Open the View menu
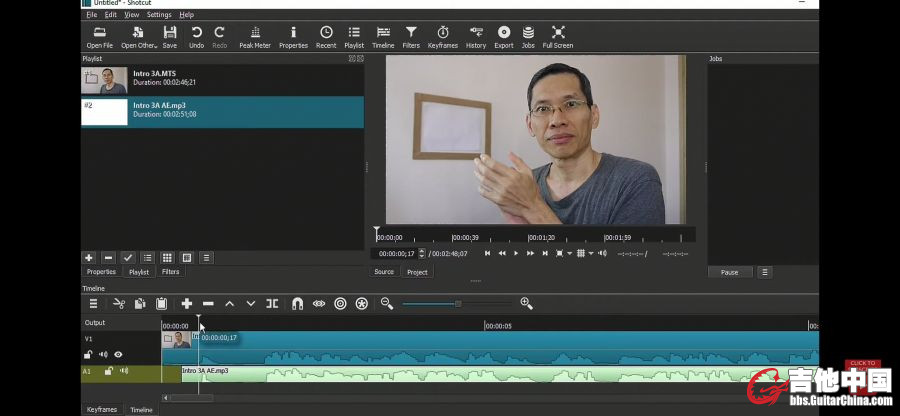 pos(132,15)
